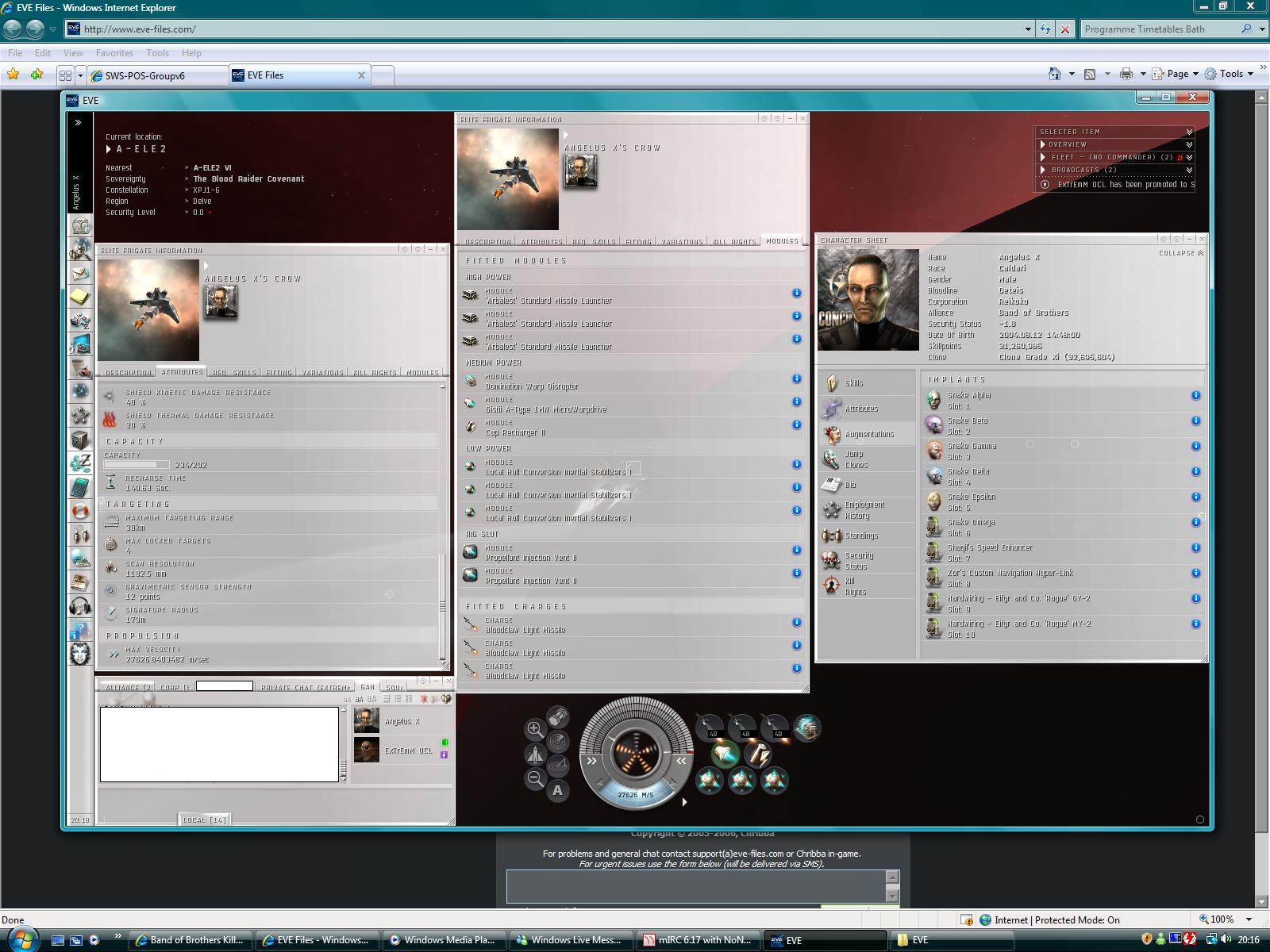
Task: Switch to the Alliance chat tab
Action: [127, 687]
